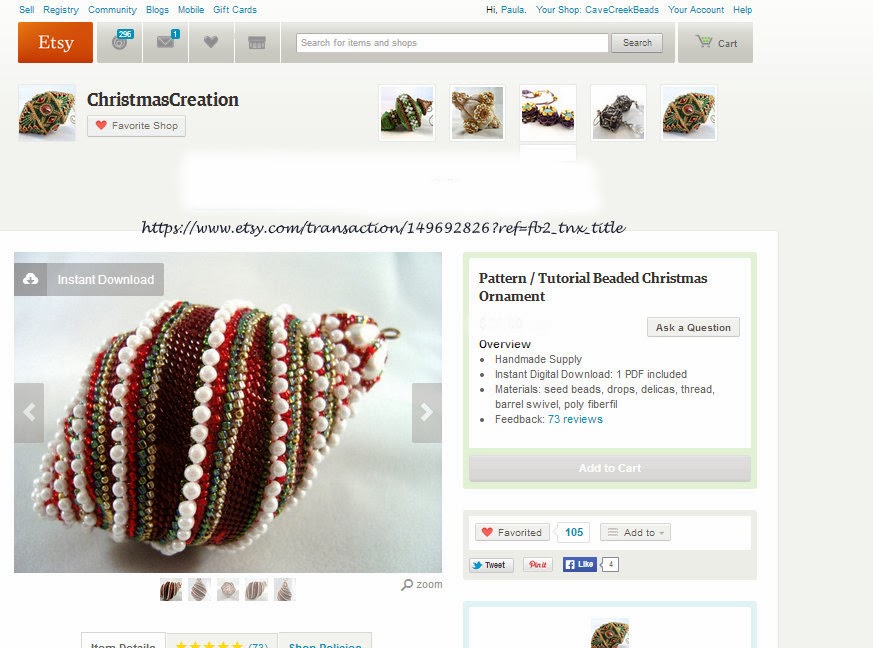Screen dimensions: 873x648
Task: Open the conversations envelope icon
Action: click(x=166, y=42)
